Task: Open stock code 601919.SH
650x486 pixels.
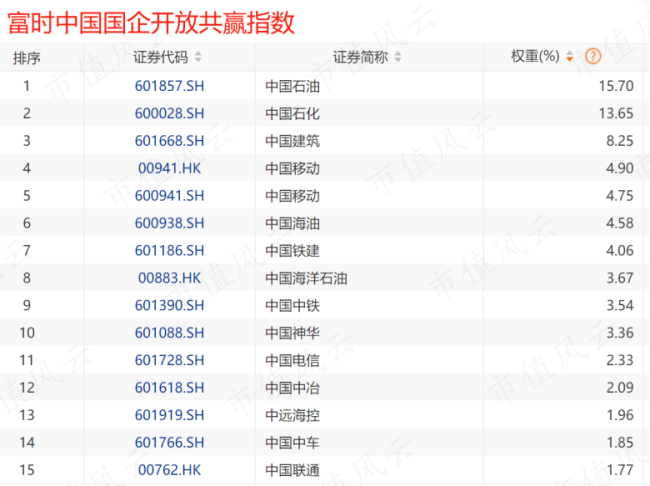Action: coord(170,415)
